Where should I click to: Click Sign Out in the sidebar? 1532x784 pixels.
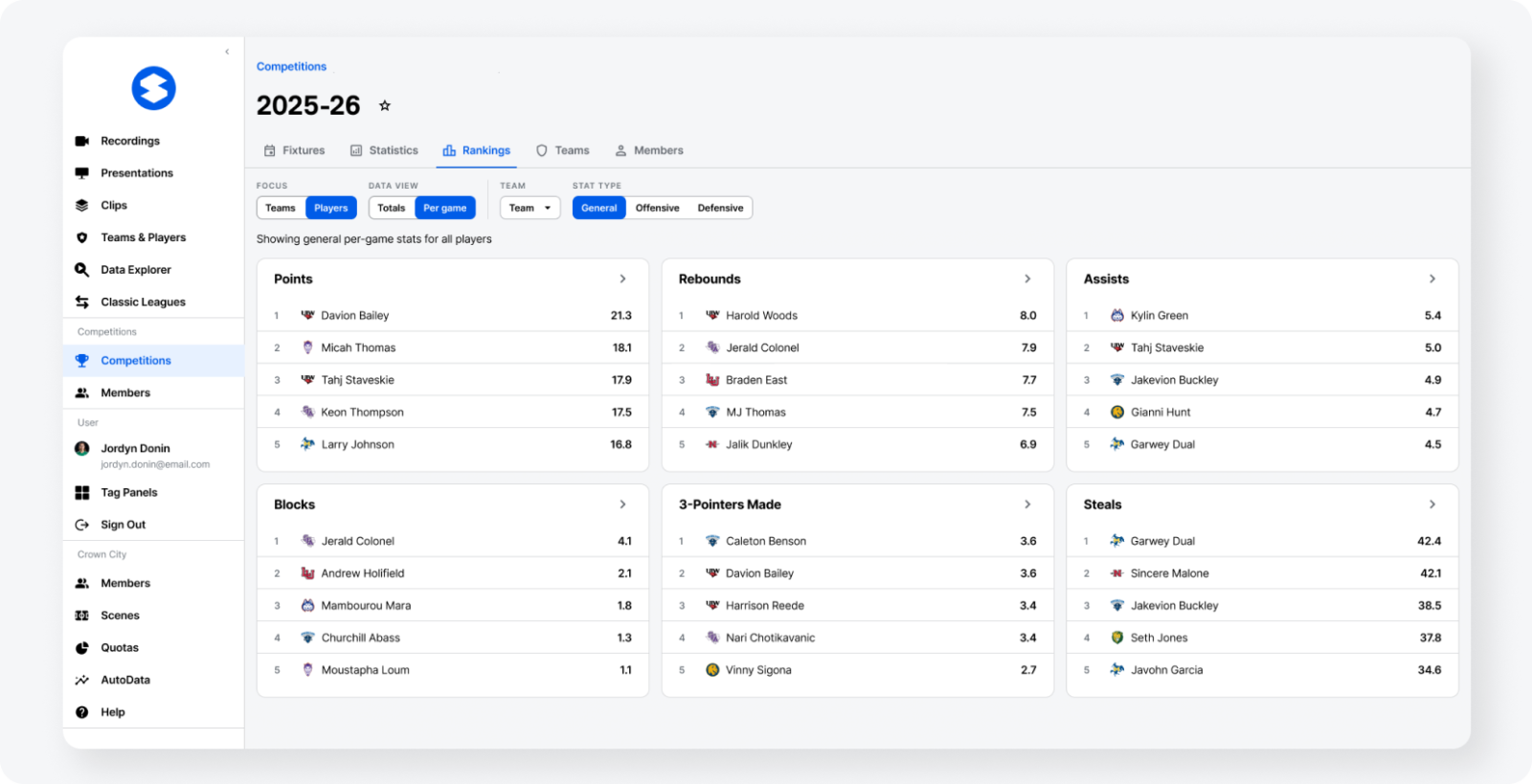(123, 525)
